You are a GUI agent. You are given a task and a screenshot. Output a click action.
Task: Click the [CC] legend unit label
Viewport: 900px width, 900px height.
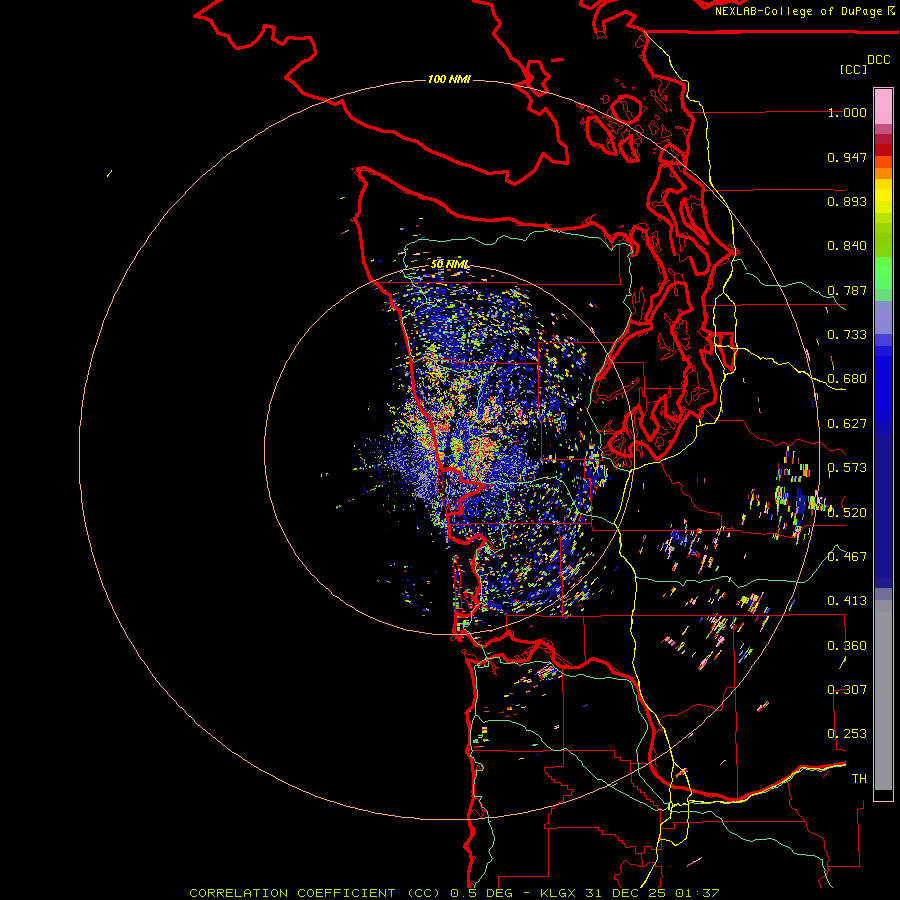(853, 69)
